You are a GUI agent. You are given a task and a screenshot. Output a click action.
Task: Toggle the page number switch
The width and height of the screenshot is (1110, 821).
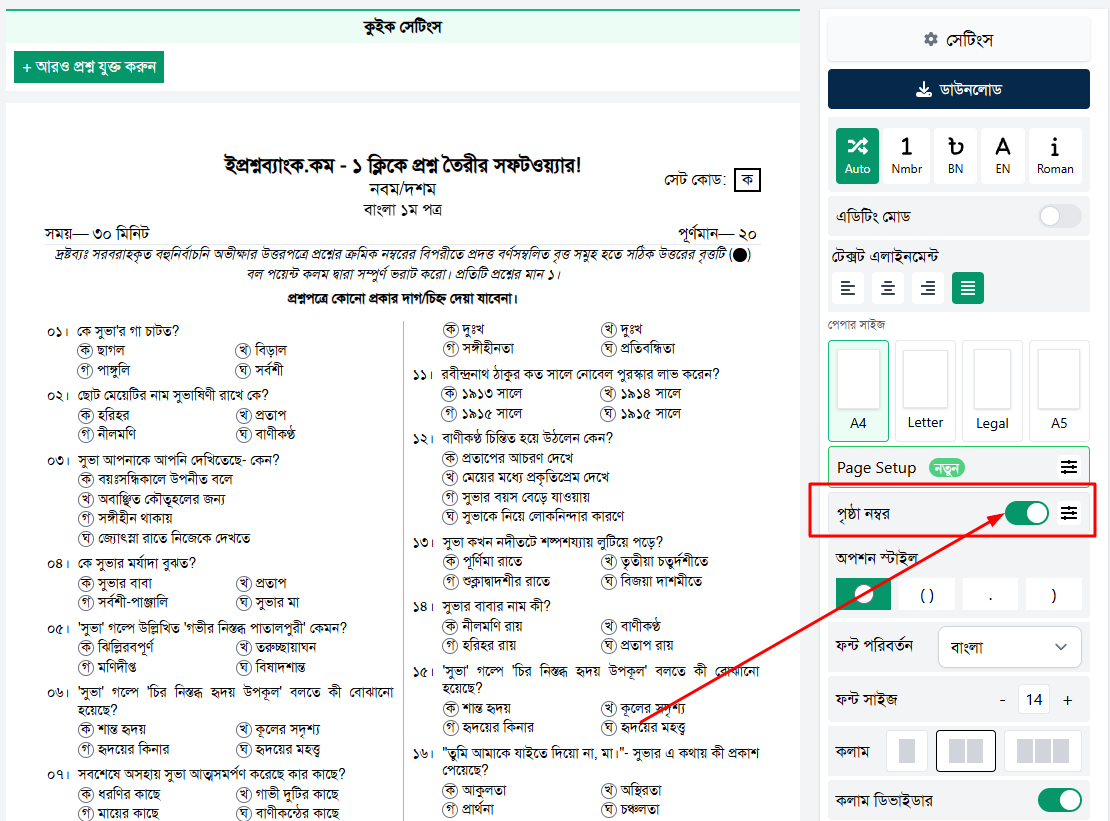click(x=1026, y=513)
